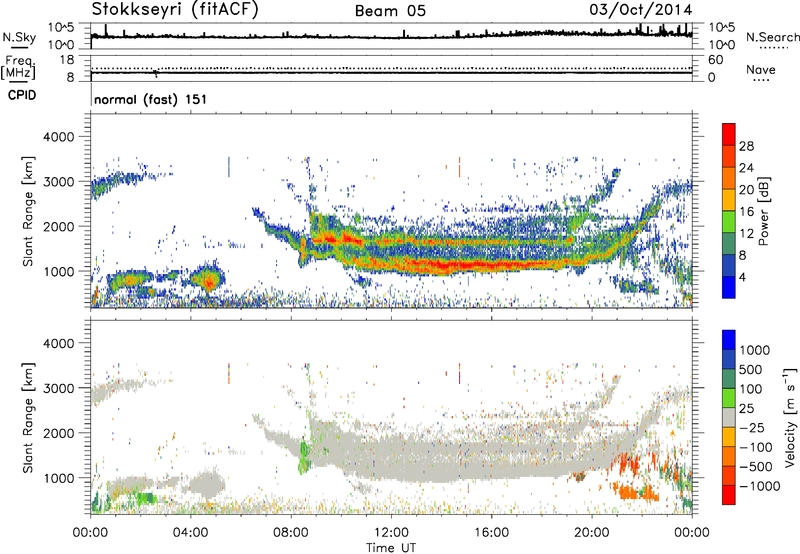Screen dimensions: 800x554
Task: Click the 3000 tick on velocity panel range axis
Action: tap(61, 388)
